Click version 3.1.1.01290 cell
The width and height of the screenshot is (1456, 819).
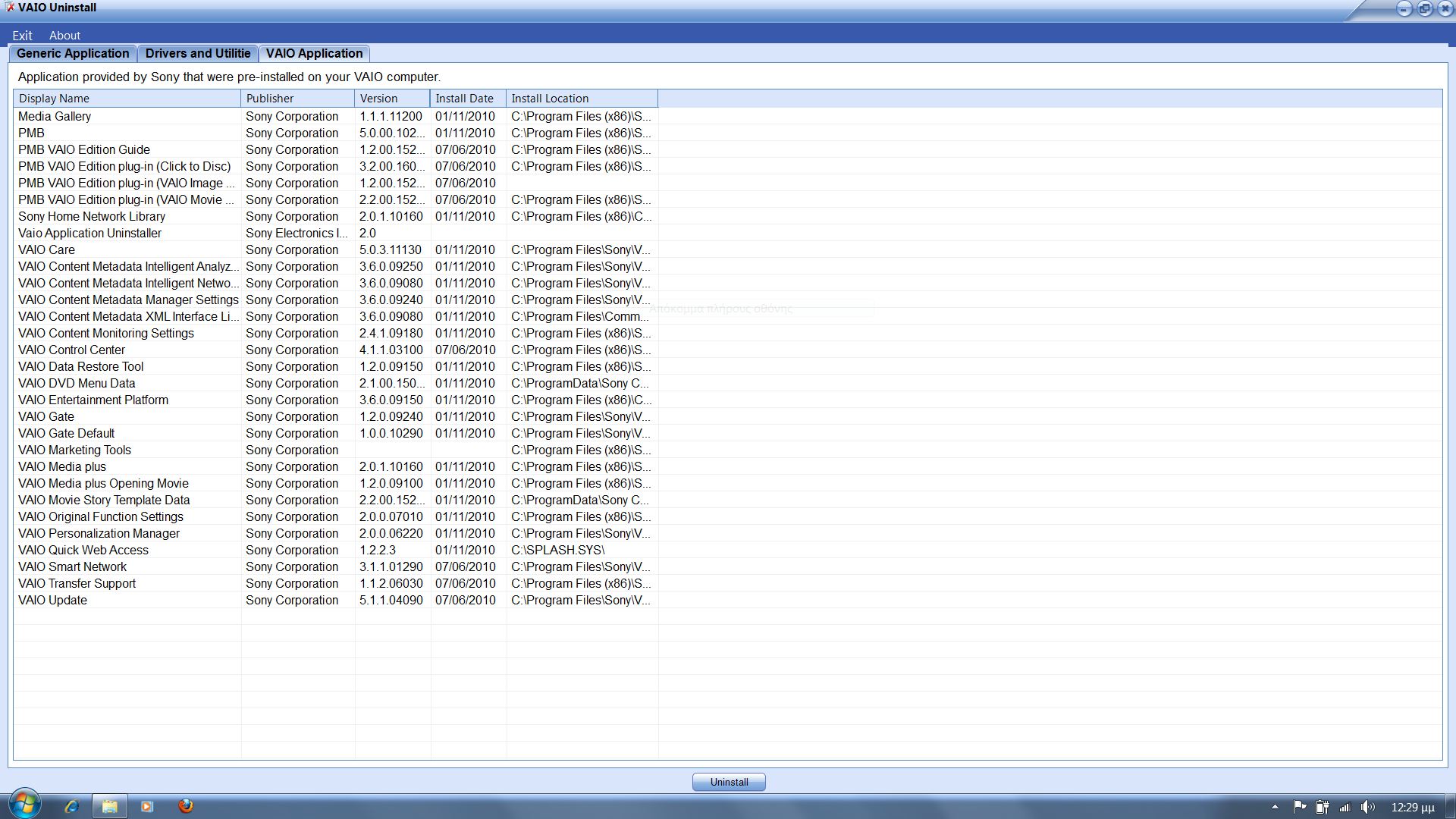pyautogui.click(x=391, y=566)
